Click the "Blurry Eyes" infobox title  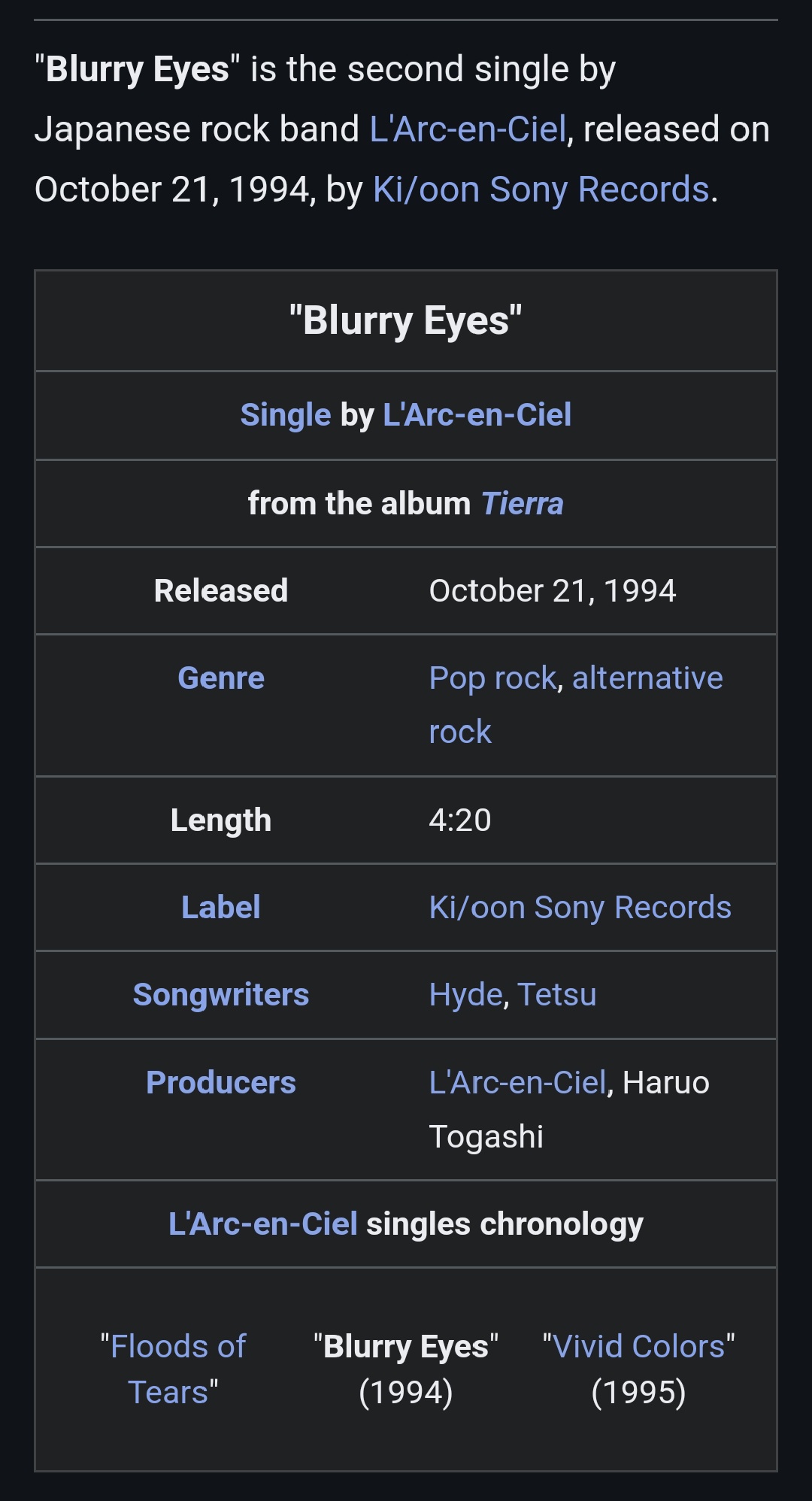[x=406, y=321]
